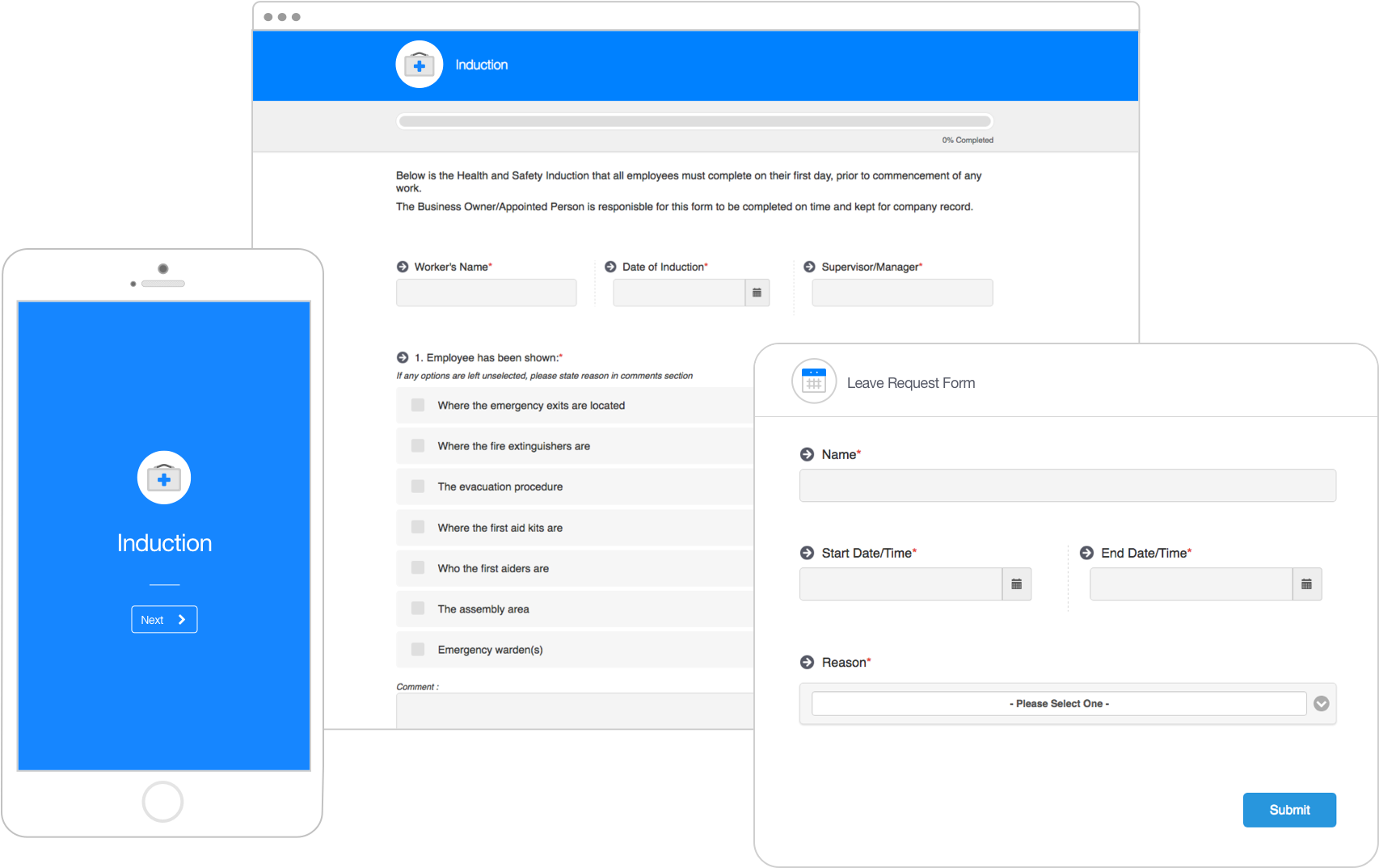The image size is (1379, 868).
Task: Click the arrow icon beside Employee has been shown
Action: click(403, 357)
